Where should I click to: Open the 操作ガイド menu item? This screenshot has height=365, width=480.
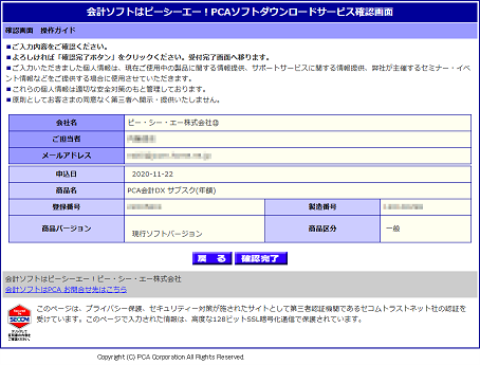click(58, 31)
